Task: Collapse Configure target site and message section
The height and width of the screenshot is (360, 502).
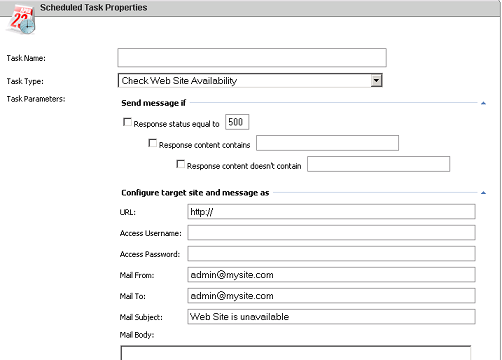Action: point(483,193)
